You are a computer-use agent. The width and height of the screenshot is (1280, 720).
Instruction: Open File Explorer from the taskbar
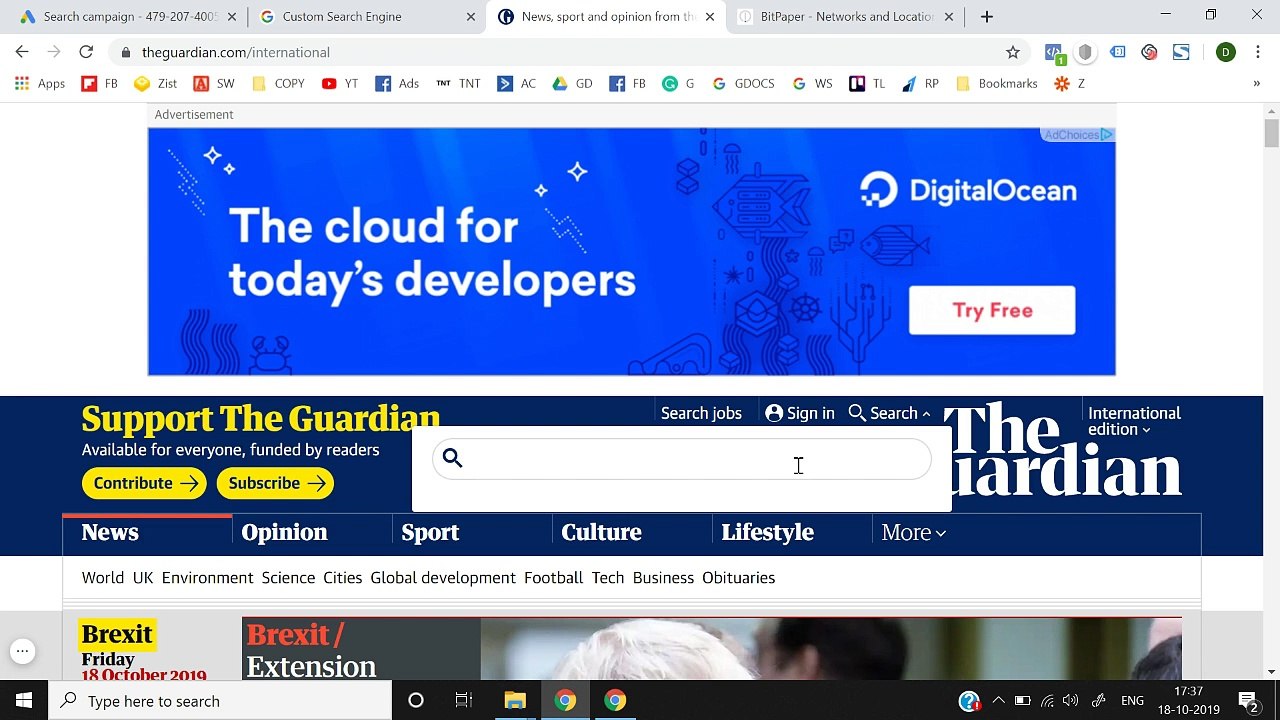(x=515, y=701)
